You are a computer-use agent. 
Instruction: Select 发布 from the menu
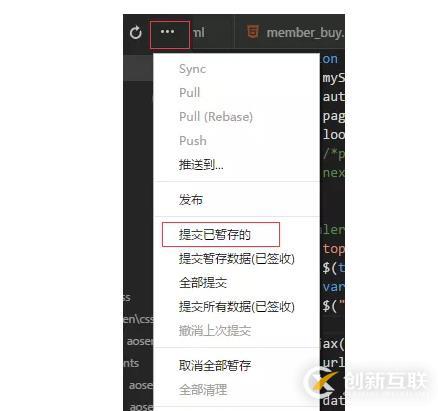(x=191, y=200)
